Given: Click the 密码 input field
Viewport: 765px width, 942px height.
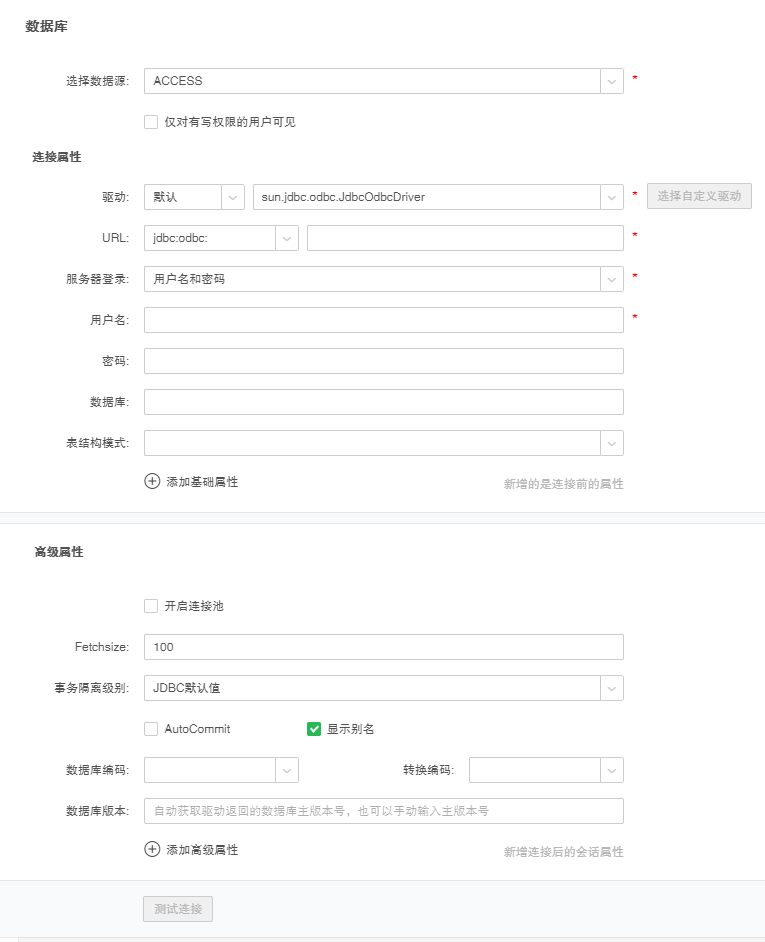Looking at the screenshot, I should [x=383, y=361].
